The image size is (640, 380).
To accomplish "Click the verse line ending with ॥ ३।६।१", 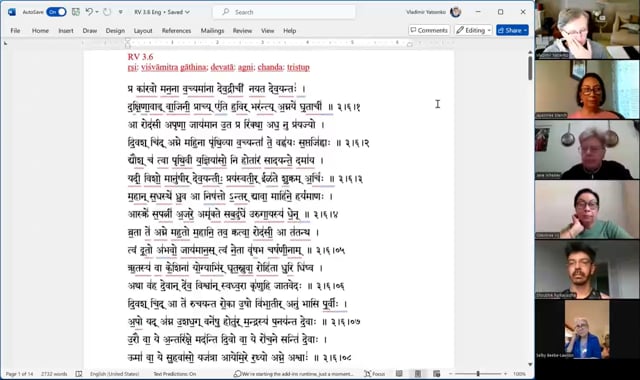I will (244, 107).
